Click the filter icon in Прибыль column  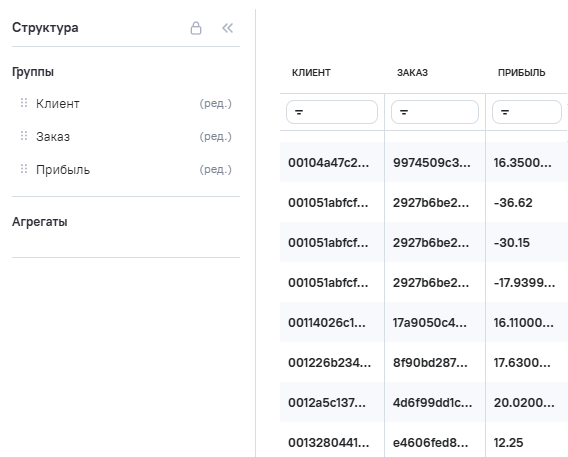[x=505, y=112]
